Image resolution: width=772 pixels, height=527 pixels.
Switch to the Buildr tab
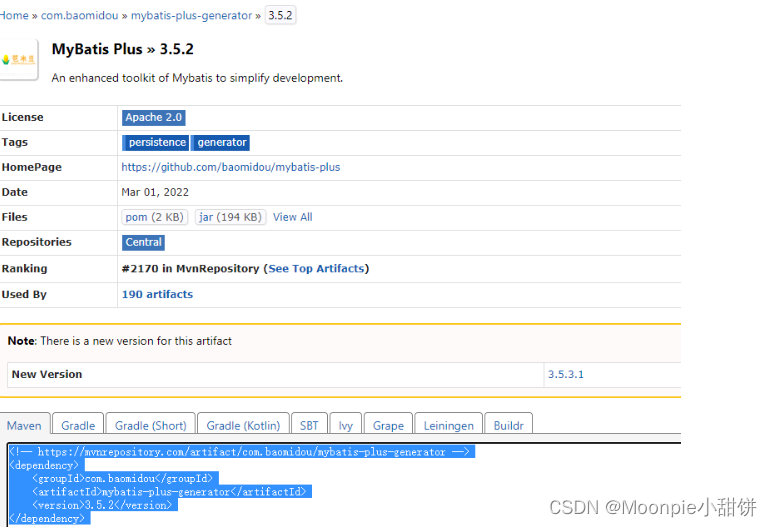click(x=509, y=426)
